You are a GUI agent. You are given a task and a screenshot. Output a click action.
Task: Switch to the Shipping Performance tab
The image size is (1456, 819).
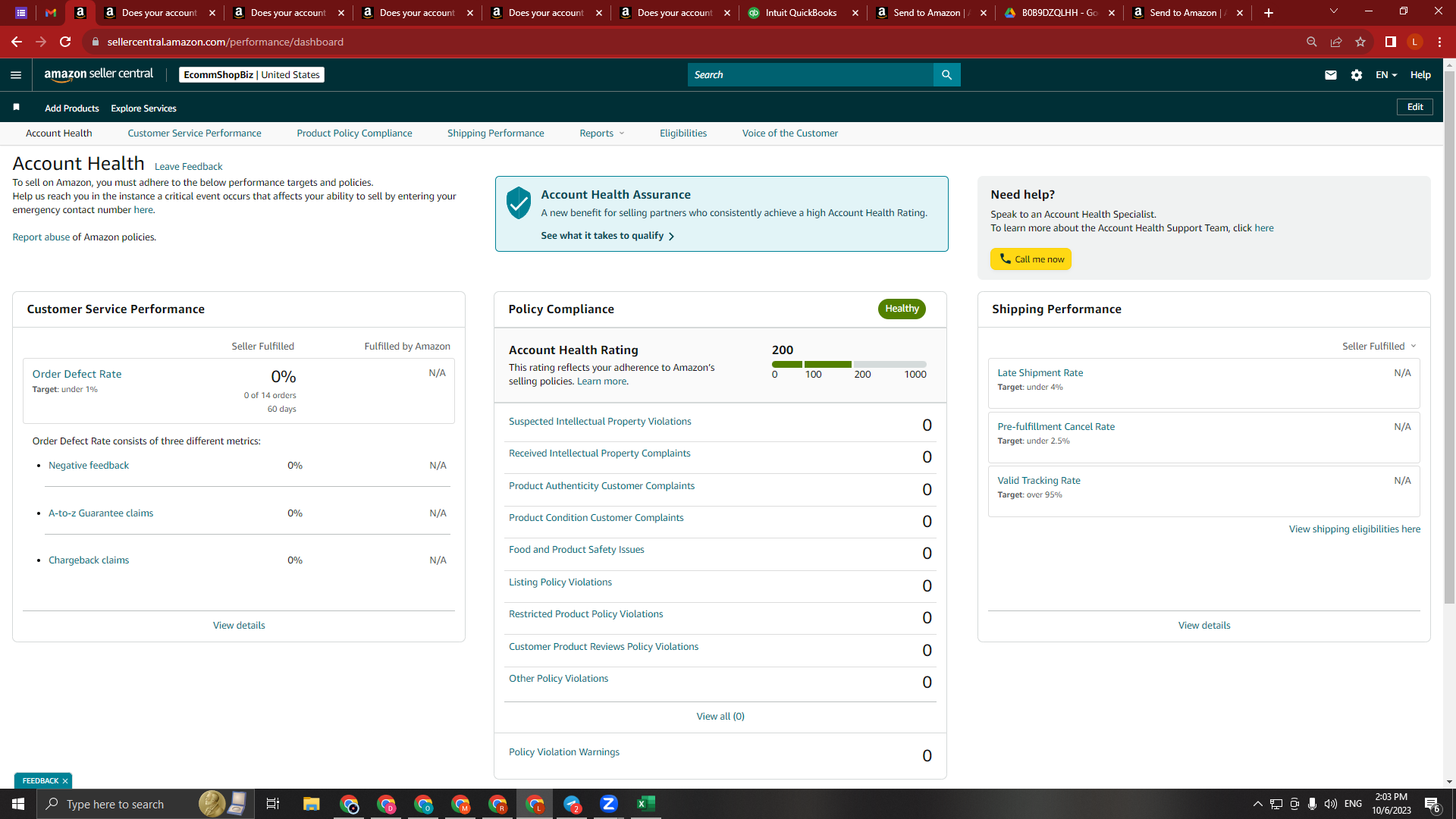[x=495, y=133]
